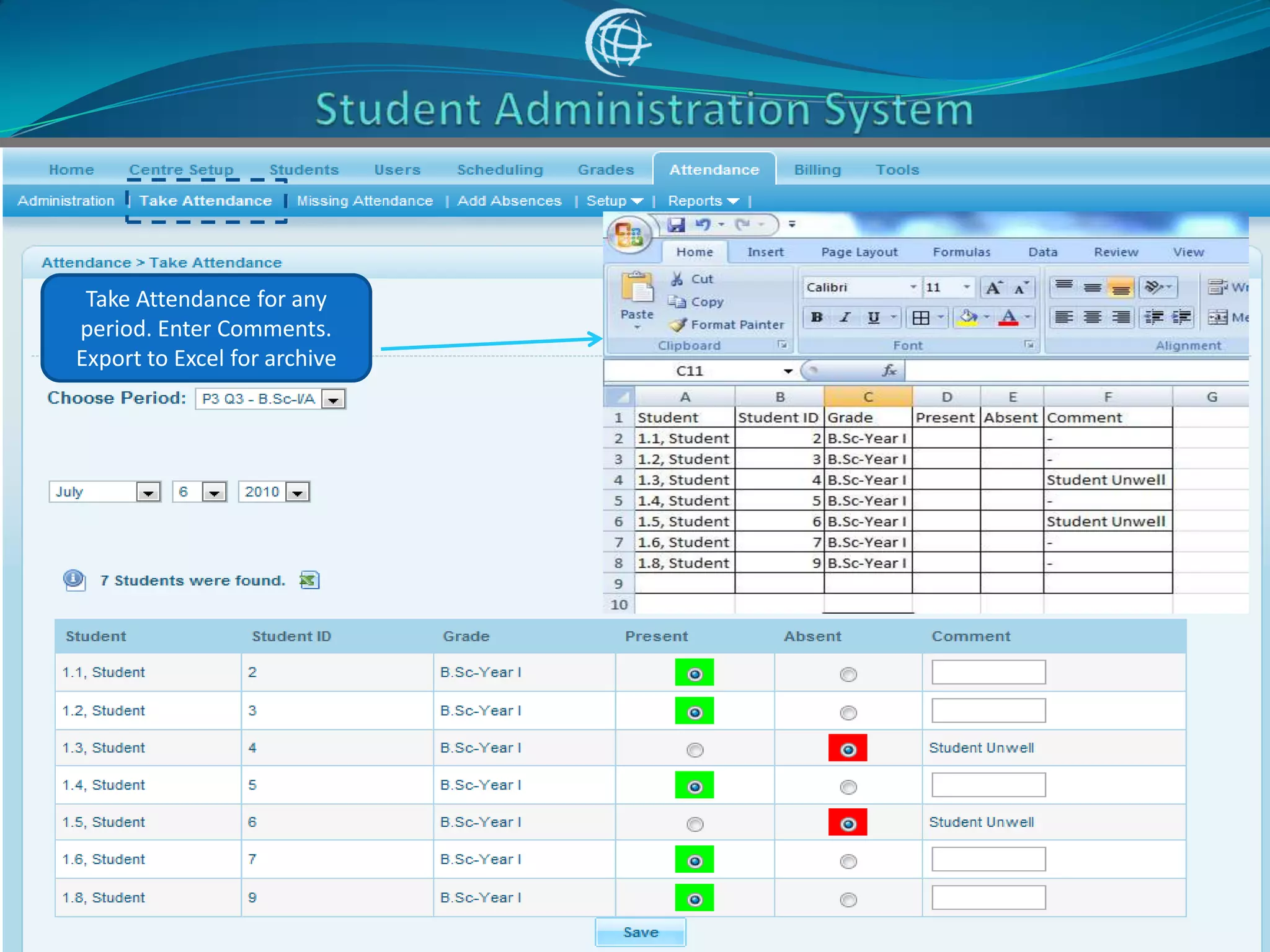
Task: Click the Format Painter brush icon
Action: click(x=678, y=324)
